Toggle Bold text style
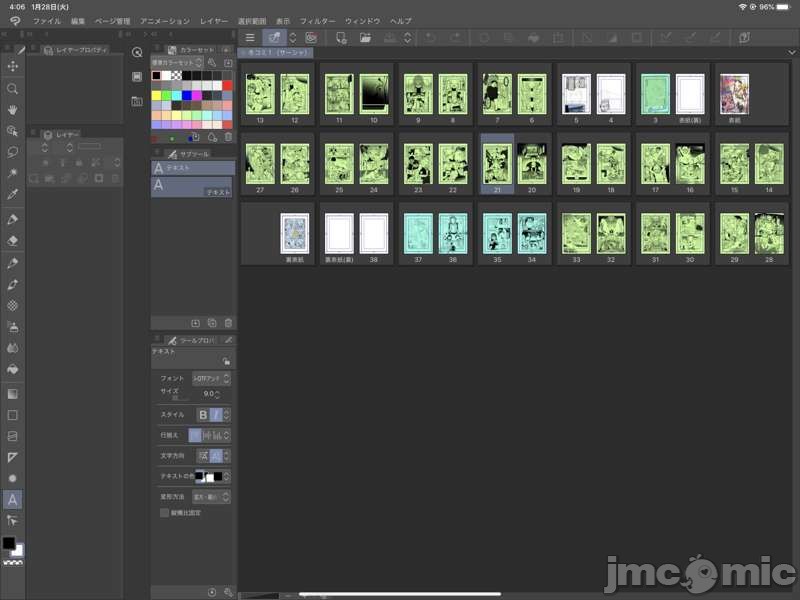 click(x=203, y=414)
